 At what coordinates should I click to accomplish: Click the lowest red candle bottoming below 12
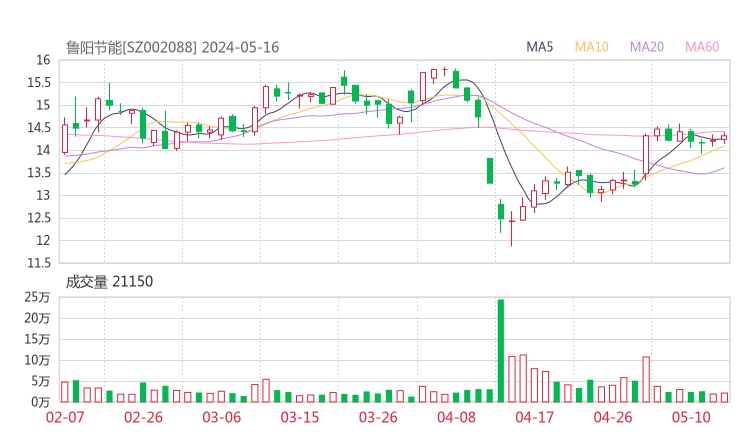tap(512, 228)
